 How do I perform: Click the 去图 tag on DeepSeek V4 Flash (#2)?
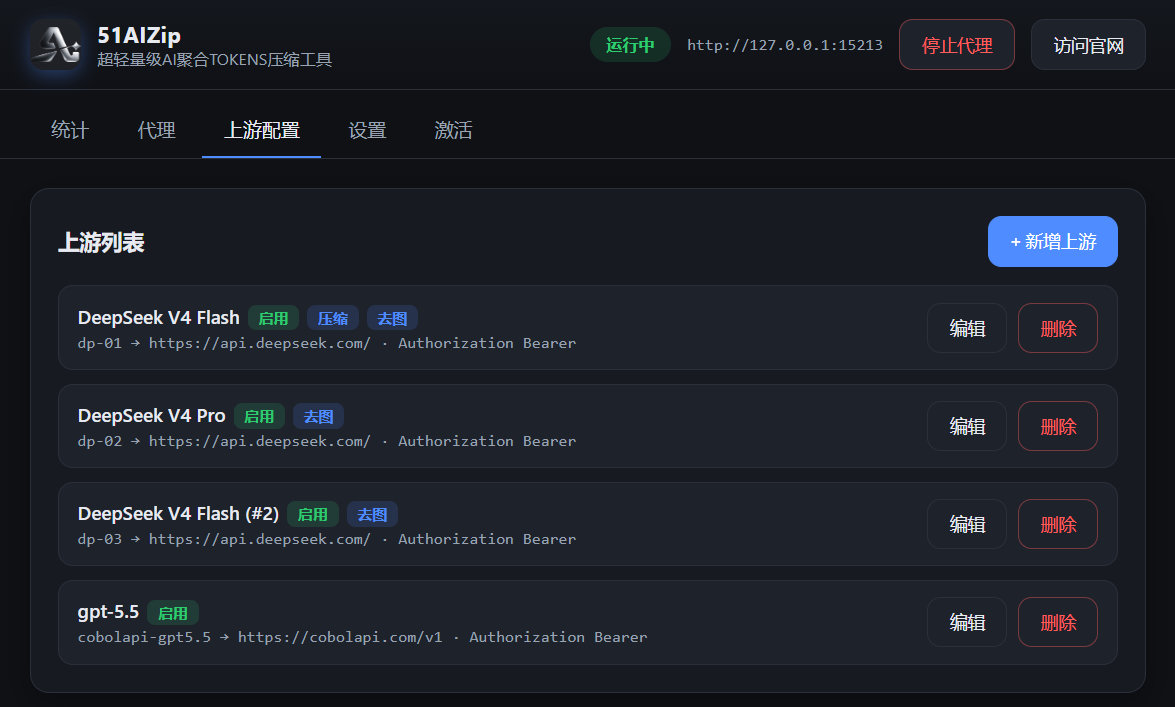(372, 514)
